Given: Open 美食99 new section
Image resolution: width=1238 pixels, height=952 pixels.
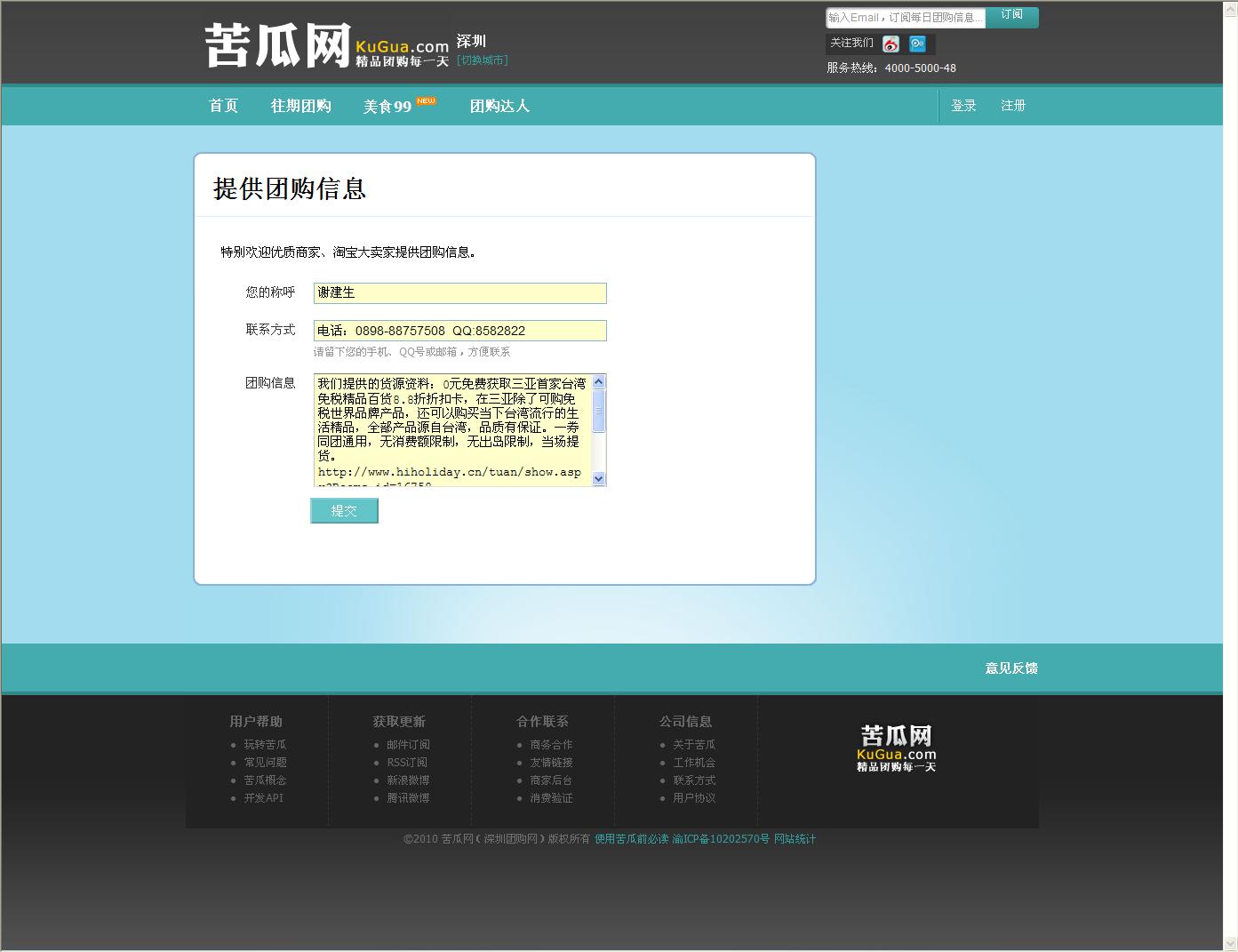Looking at the screenshot, I should (x=387, y=107).
